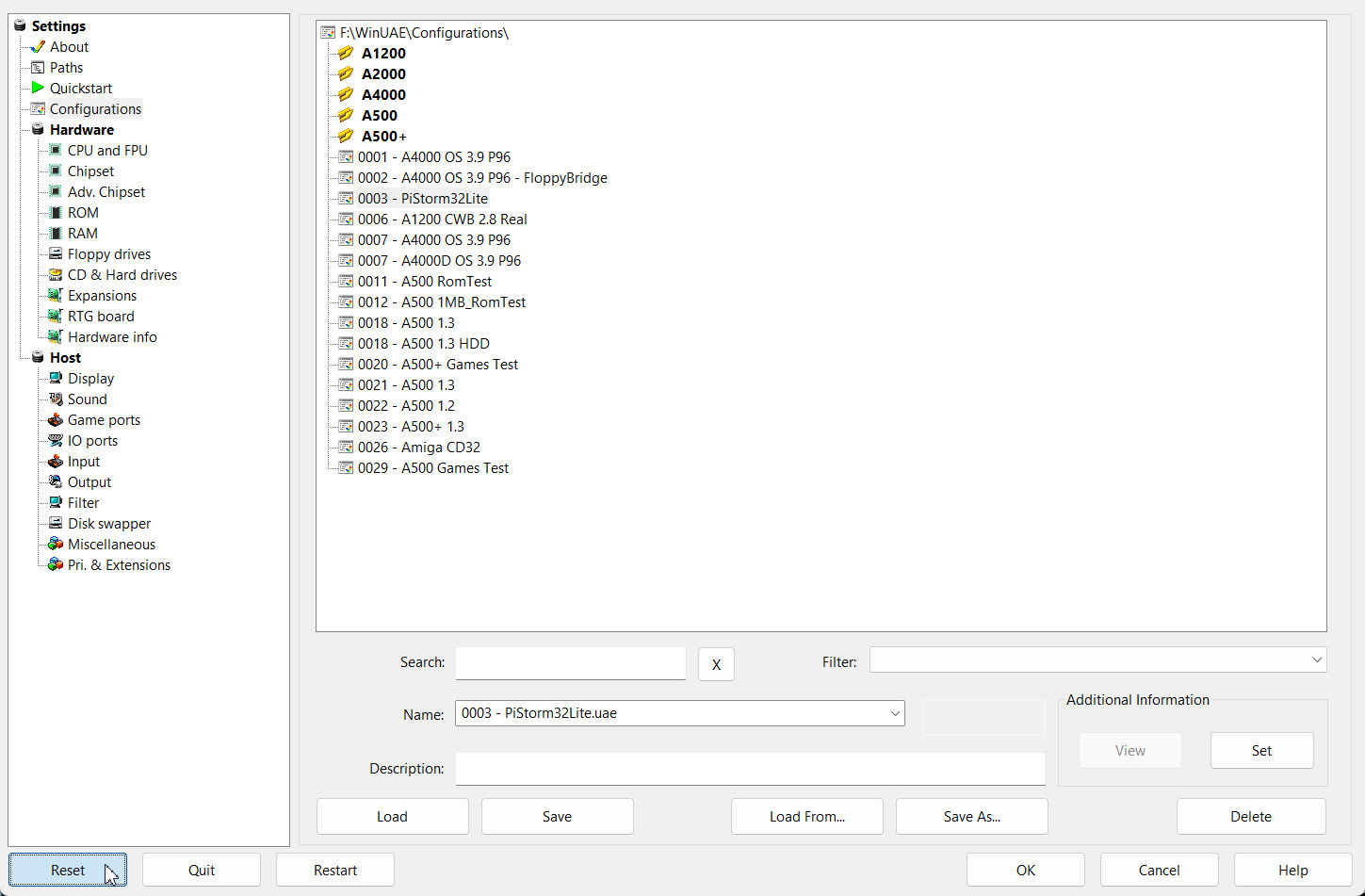Click the Restart button
Viewport: 1365px width, 896px height.
(335, 871)
